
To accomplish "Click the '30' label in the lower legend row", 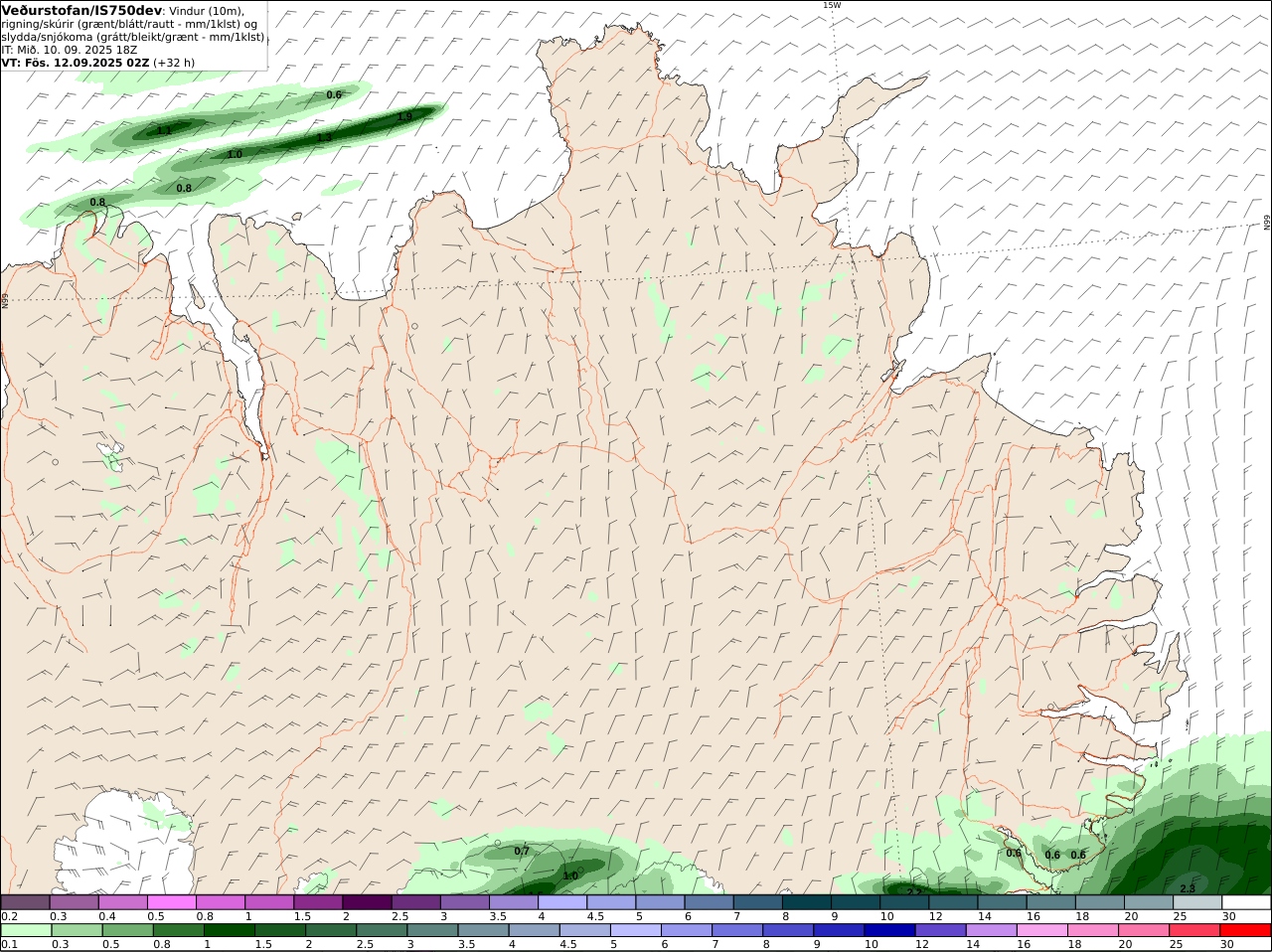I will click(1227, 945).
